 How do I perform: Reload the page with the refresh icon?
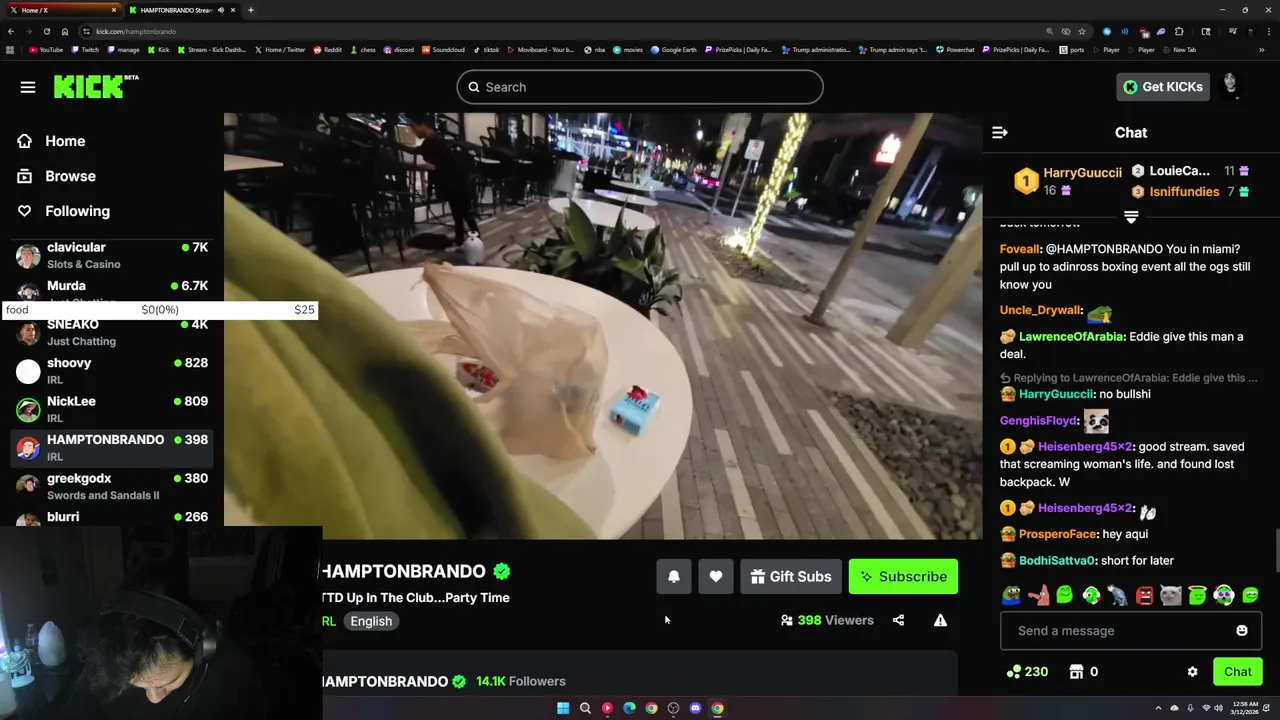coord(46,31)
